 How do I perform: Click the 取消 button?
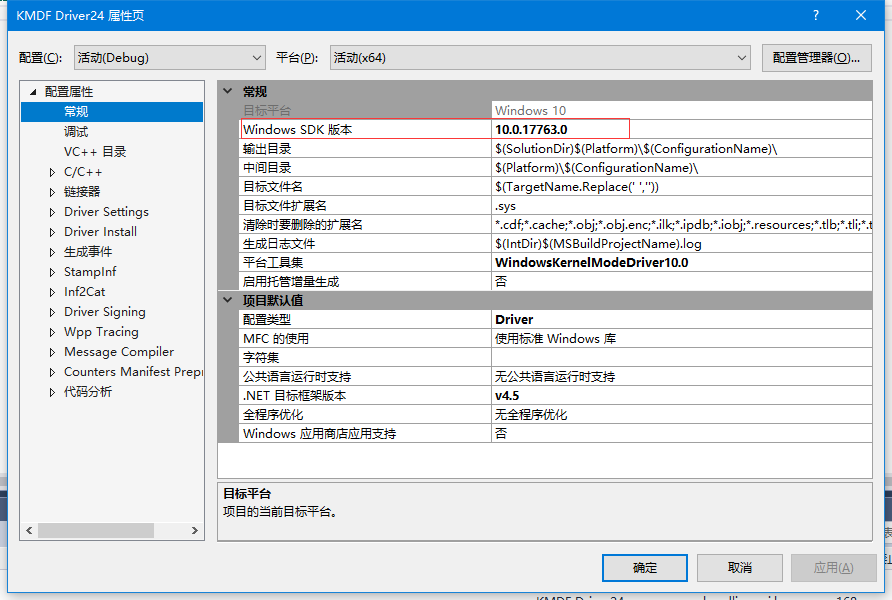739,567
